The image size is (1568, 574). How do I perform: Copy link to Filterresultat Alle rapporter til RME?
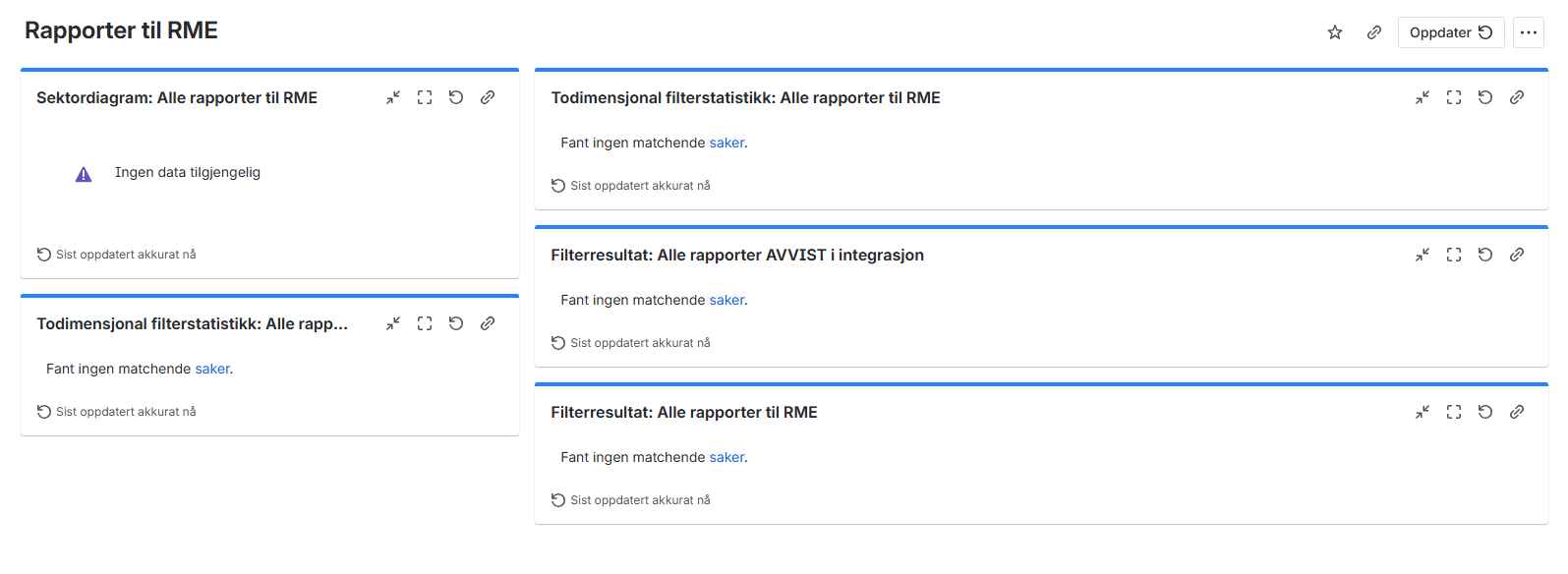1517,412
